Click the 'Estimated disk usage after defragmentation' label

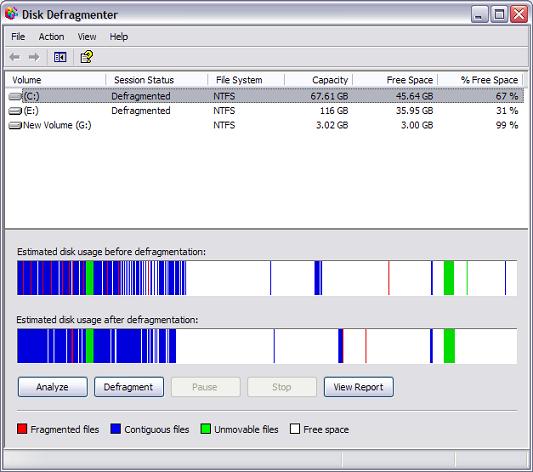(107, 320)
